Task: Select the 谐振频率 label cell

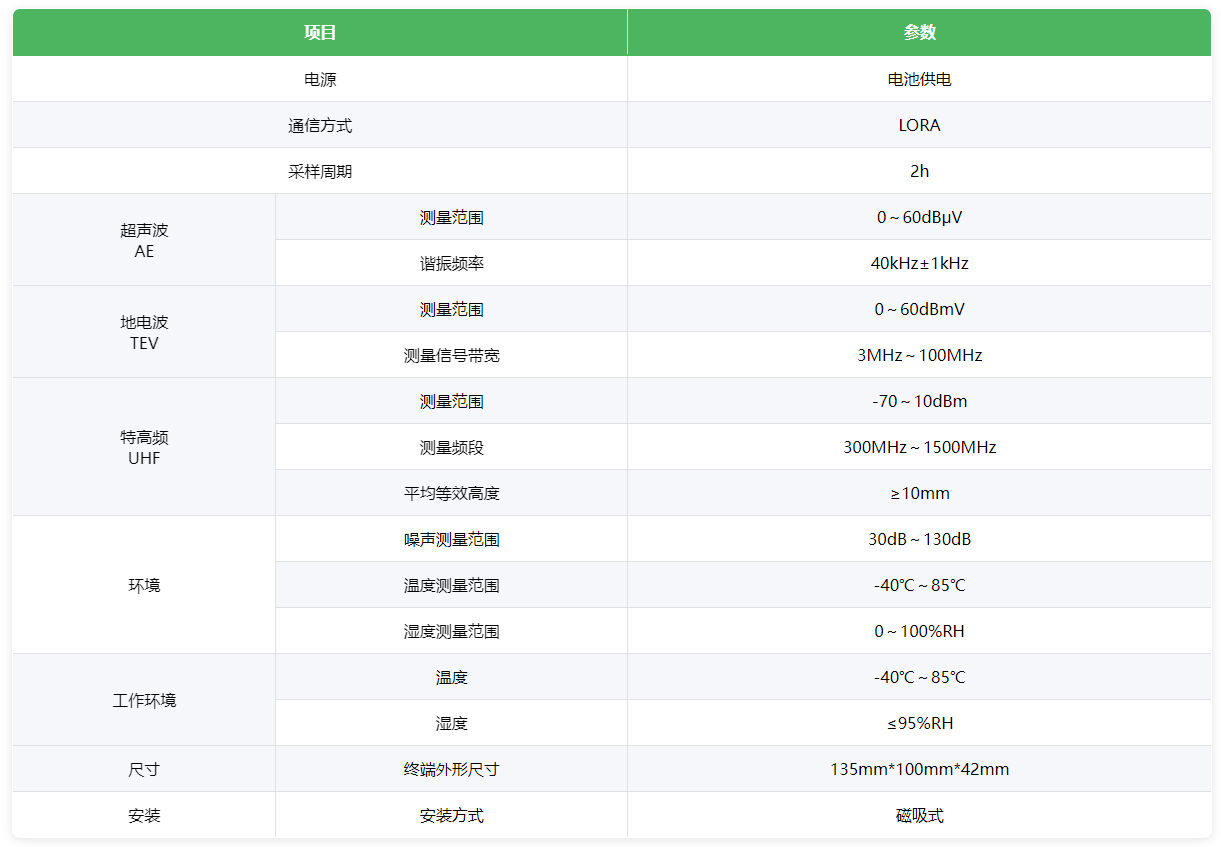Action: [452, 263]
